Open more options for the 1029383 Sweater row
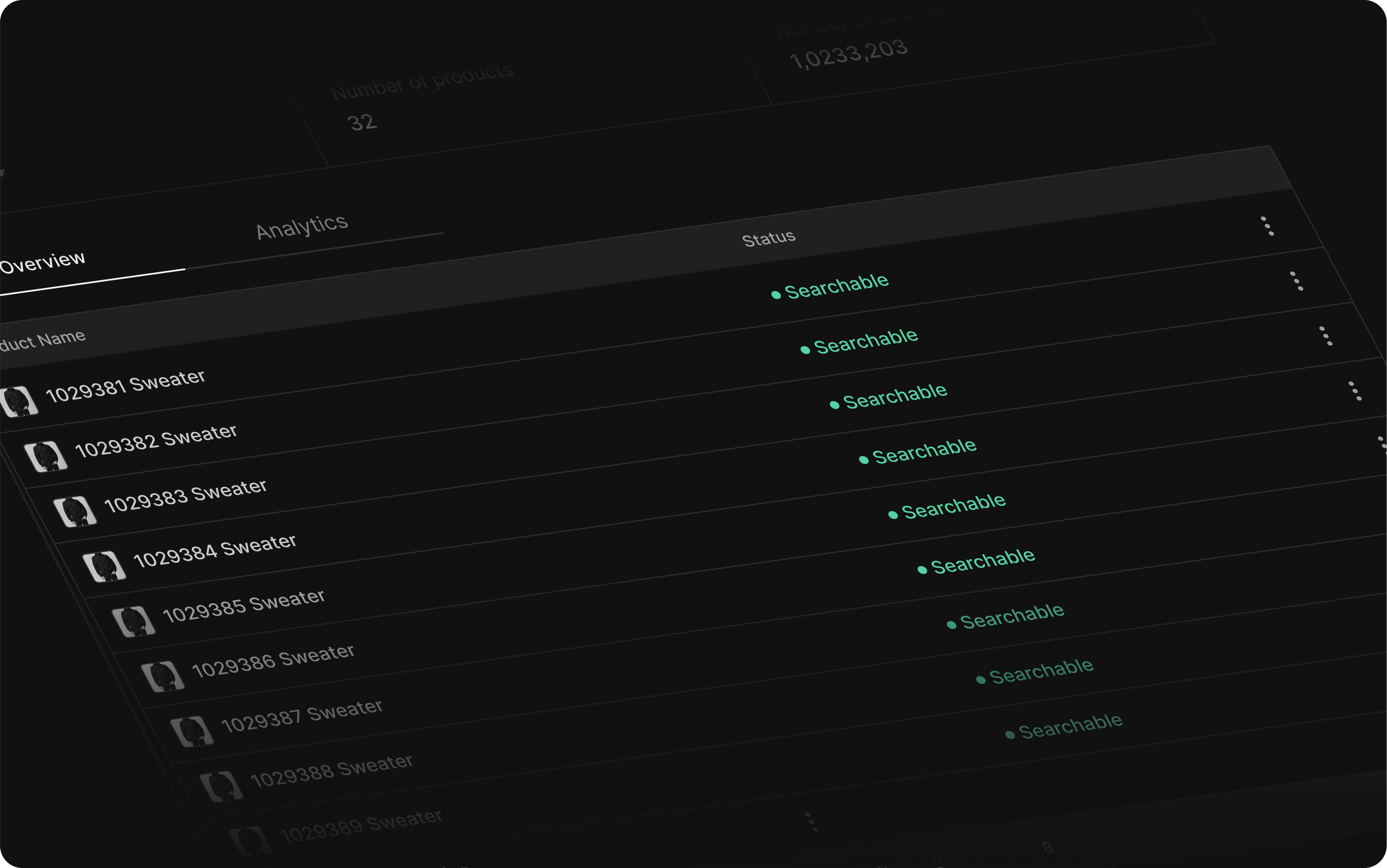The image size is (1387, 868). click(x=1326, y=336)
